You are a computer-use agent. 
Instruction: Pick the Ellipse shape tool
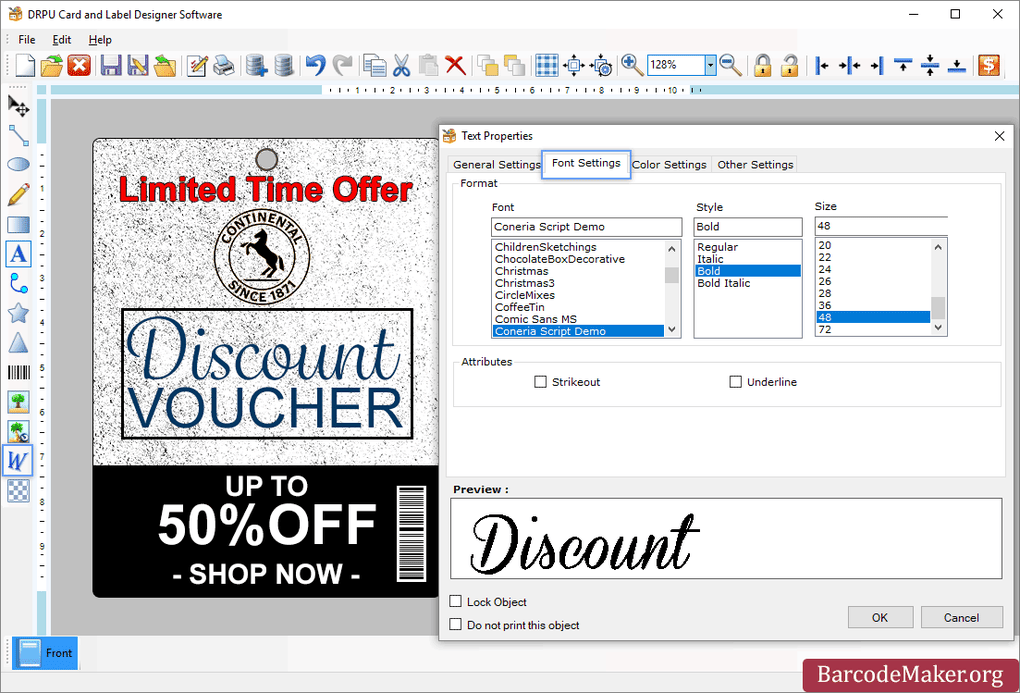click(x=17, y=165)
